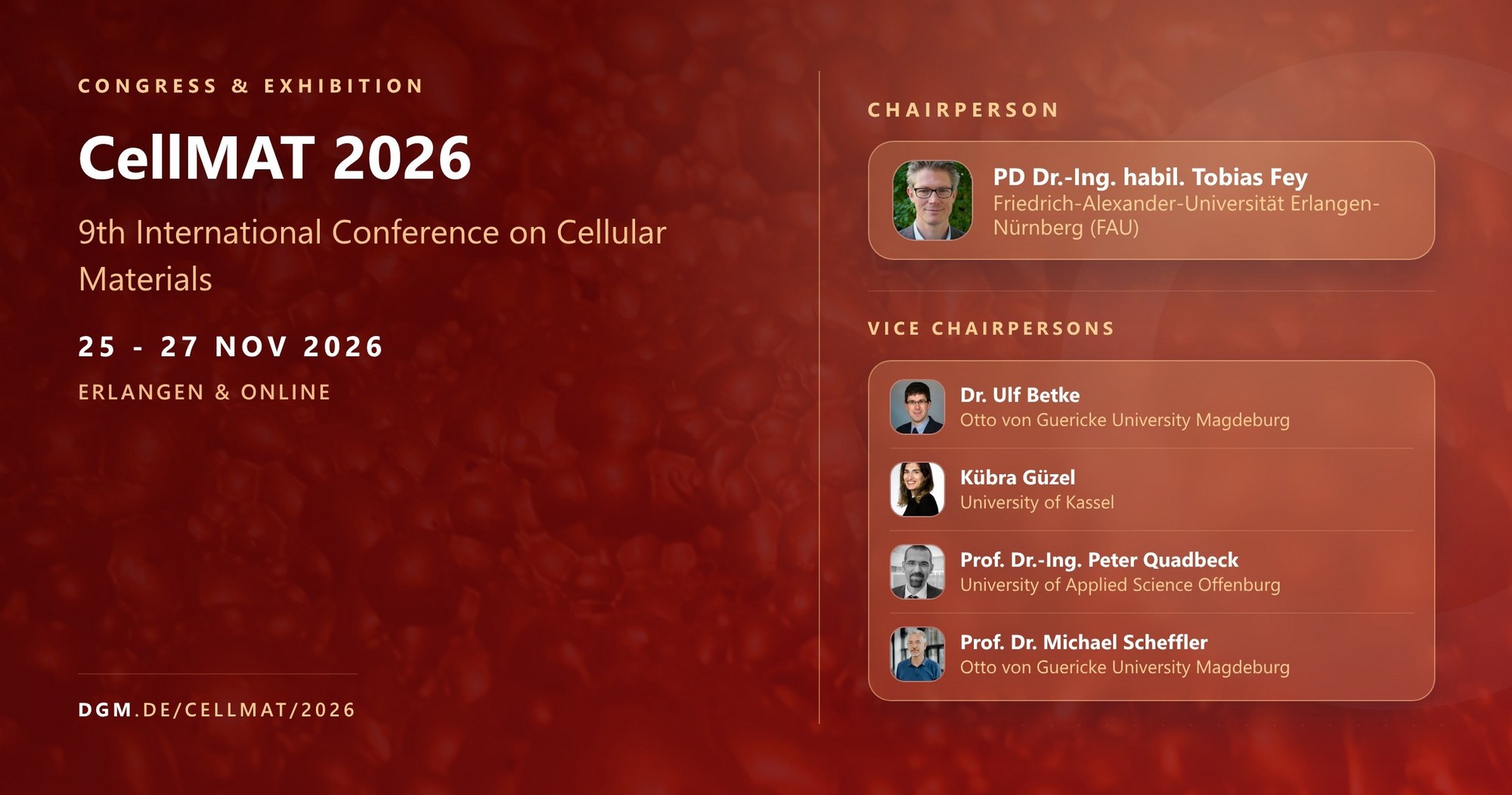The width and height of the screenshot is (1512, 795).
Task: Select Prof. Dr.-Ing. Peter Quadbeck name
Action: coord(1099,560)
